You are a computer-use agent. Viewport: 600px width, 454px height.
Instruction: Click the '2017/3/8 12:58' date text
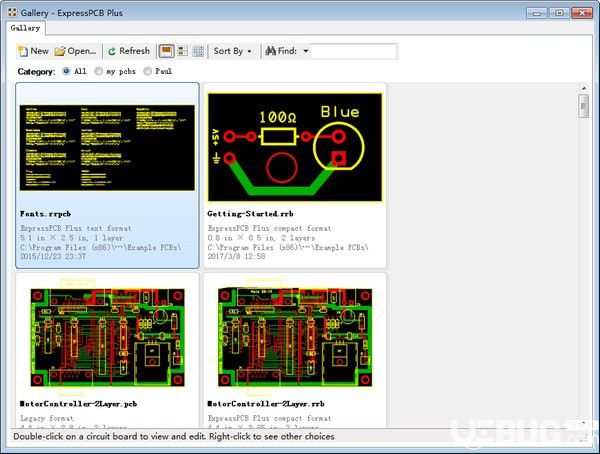coord(236,256)
